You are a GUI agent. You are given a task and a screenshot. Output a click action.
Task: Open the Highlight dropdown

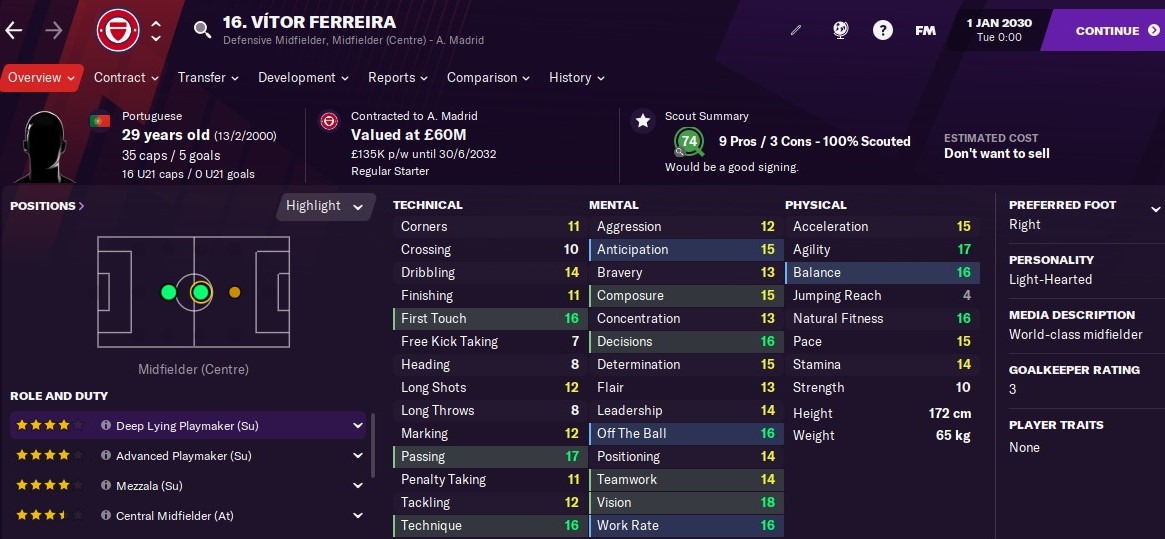click(x=324, y=206)
